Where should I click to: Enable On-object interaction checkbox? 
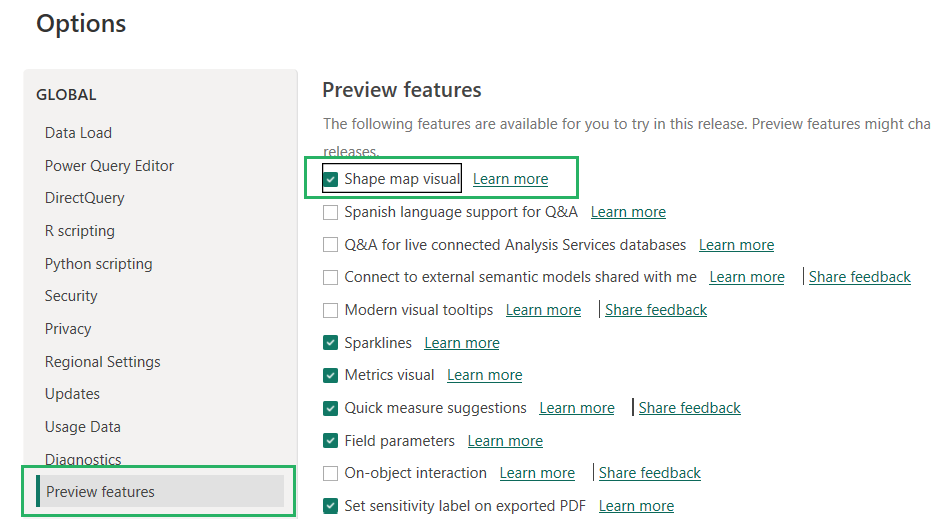pyautogui.click(x=331, y=473)
